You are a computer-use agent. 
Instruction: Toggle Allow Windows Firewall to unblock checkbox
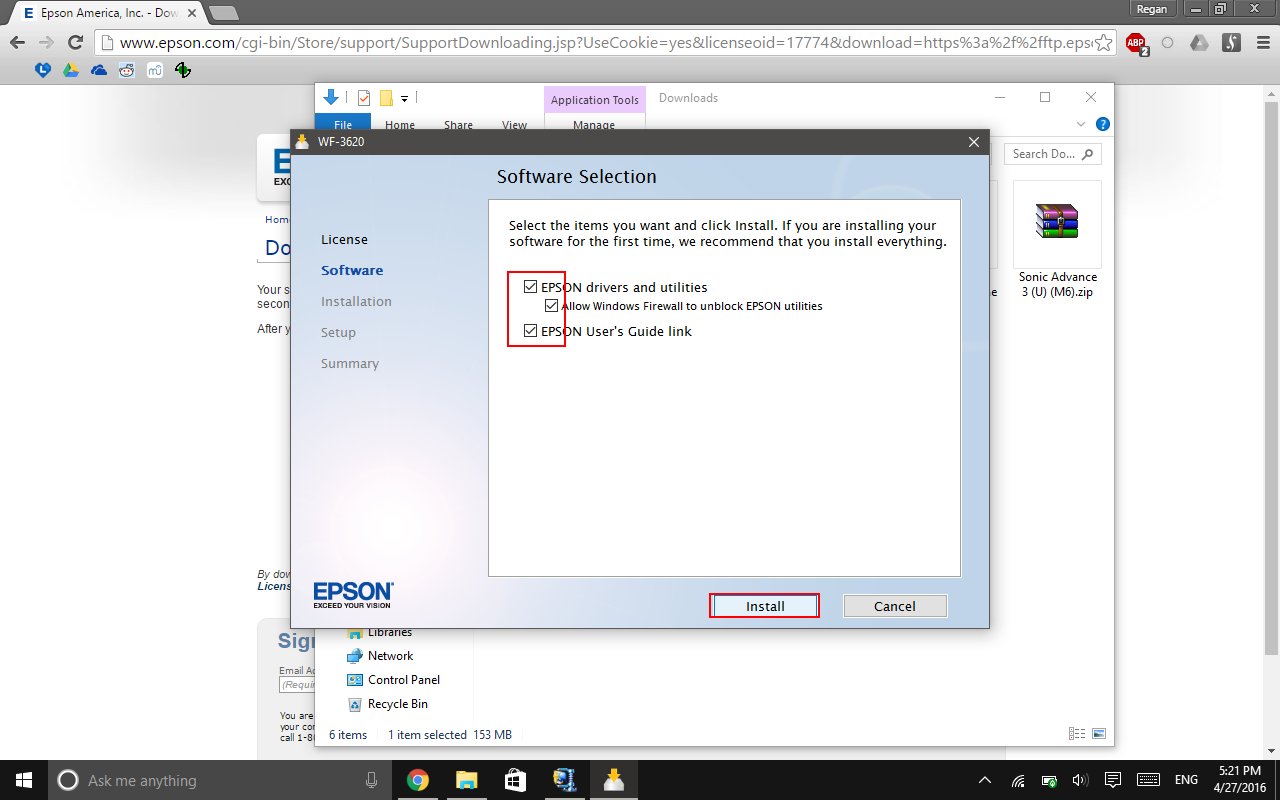coord(551,306)
